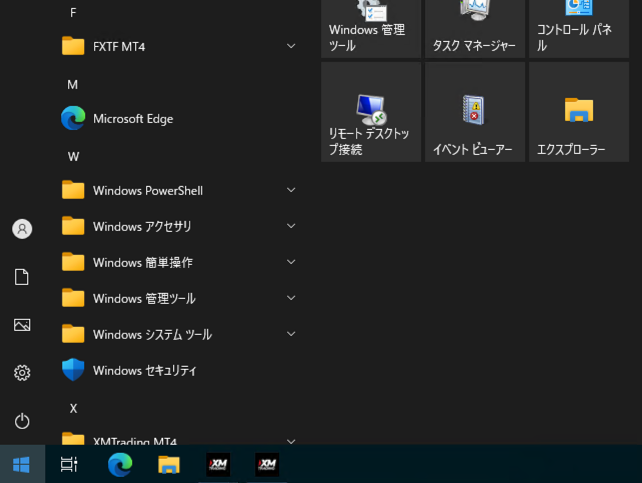Click the letter F section header
The image size is (642, 483).
(x=73, y=13)
